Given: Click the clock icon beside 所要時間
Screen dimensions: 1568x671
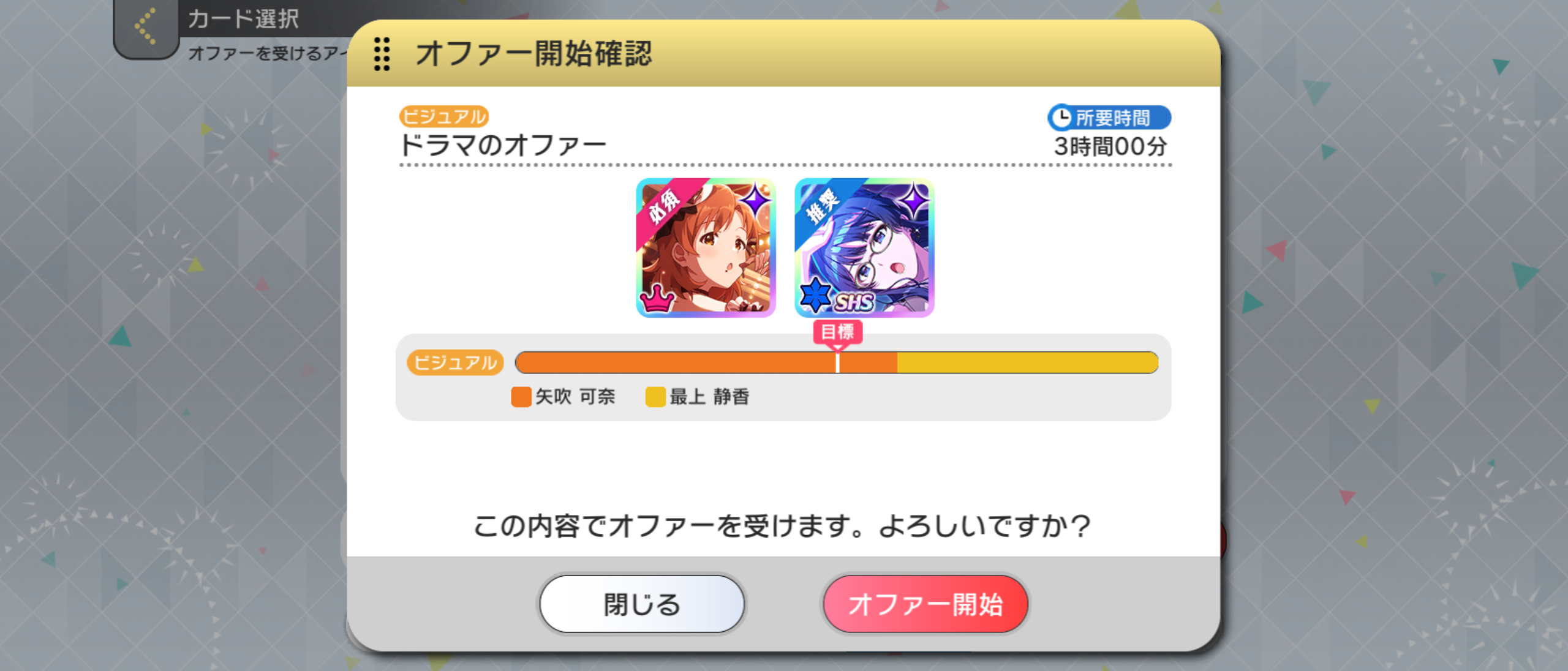Looking at the screenshot, I should coord(1061,118).
